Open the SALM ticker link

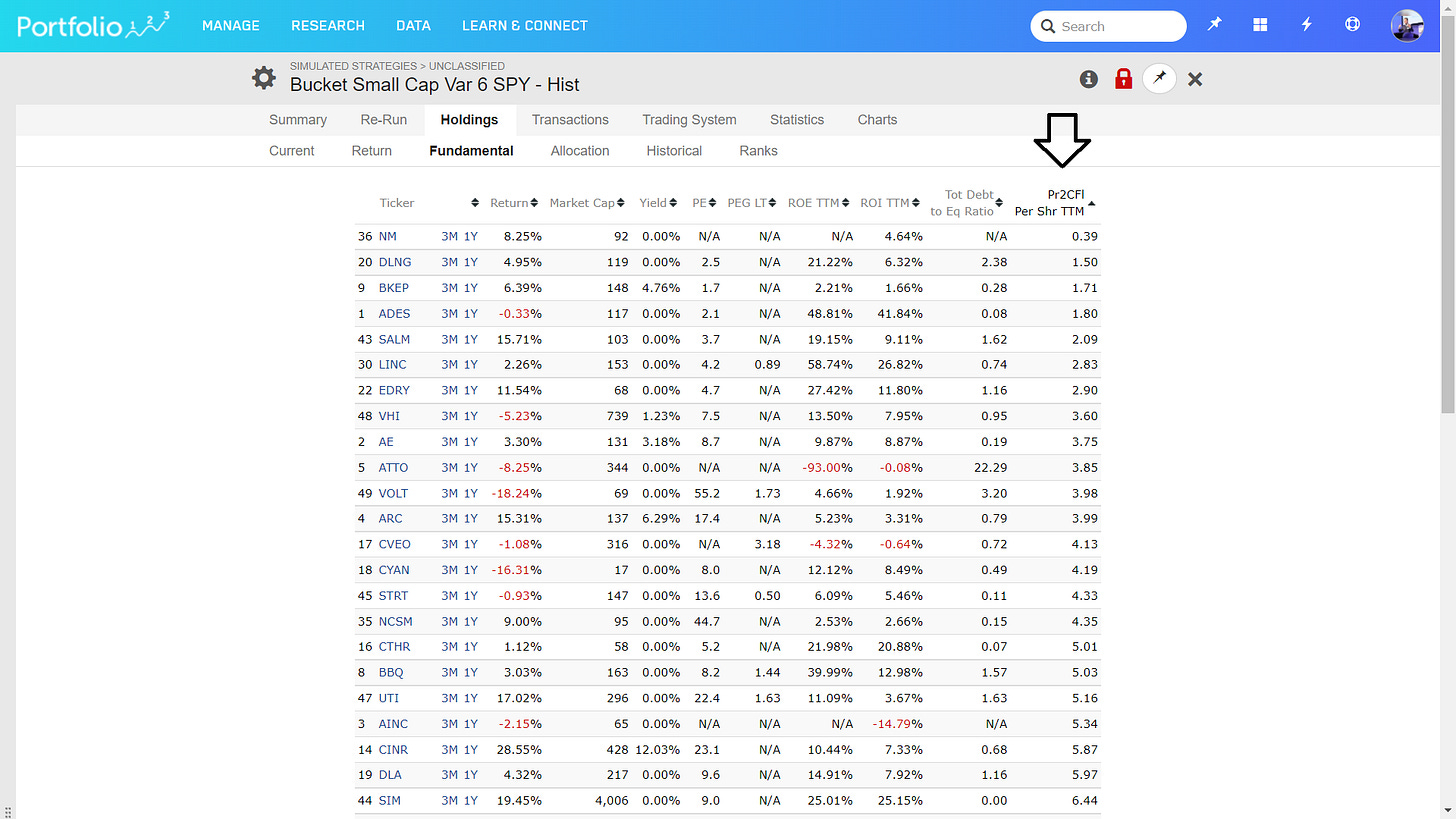tap(394, 339)
